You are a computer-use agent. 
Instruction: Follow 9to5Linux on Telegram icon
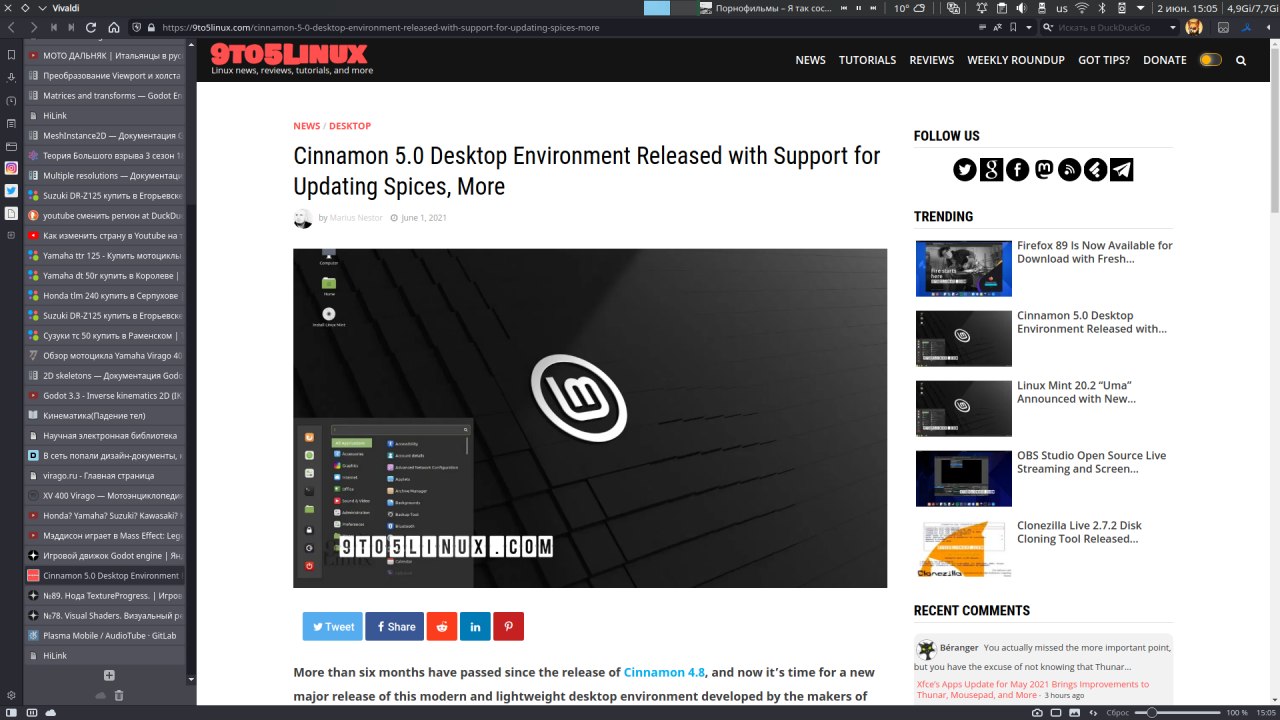coord(1122,170)
